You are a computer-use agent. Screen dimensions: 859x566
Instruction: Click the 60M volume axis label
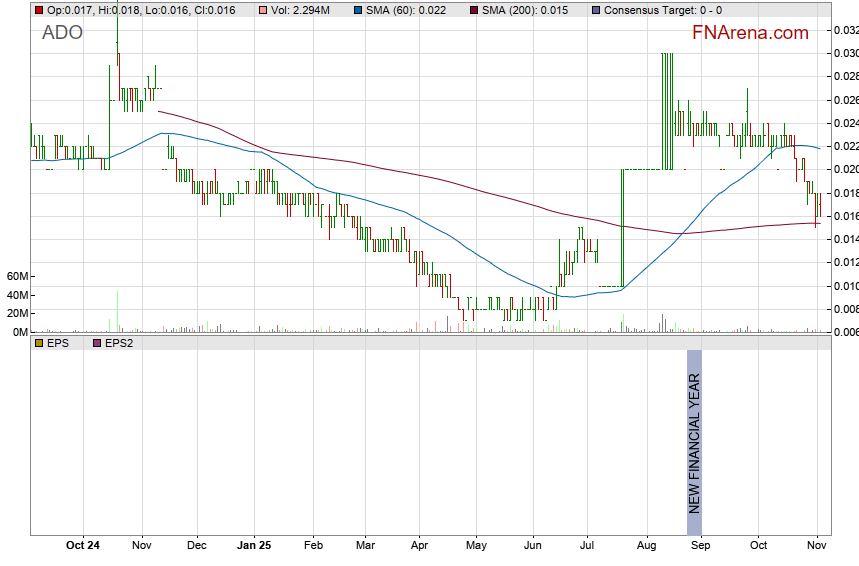click(x=15, y=276)
